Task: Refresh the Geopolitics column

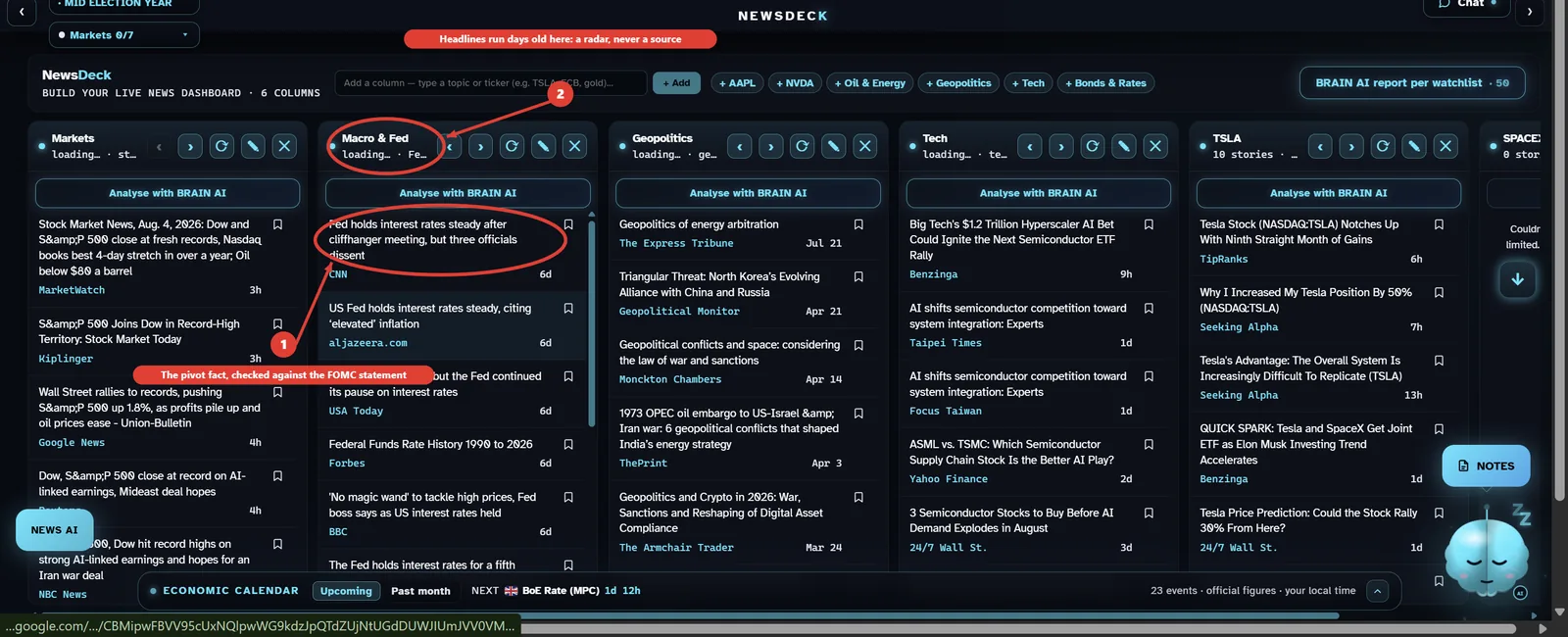Action: click(803, 146)
